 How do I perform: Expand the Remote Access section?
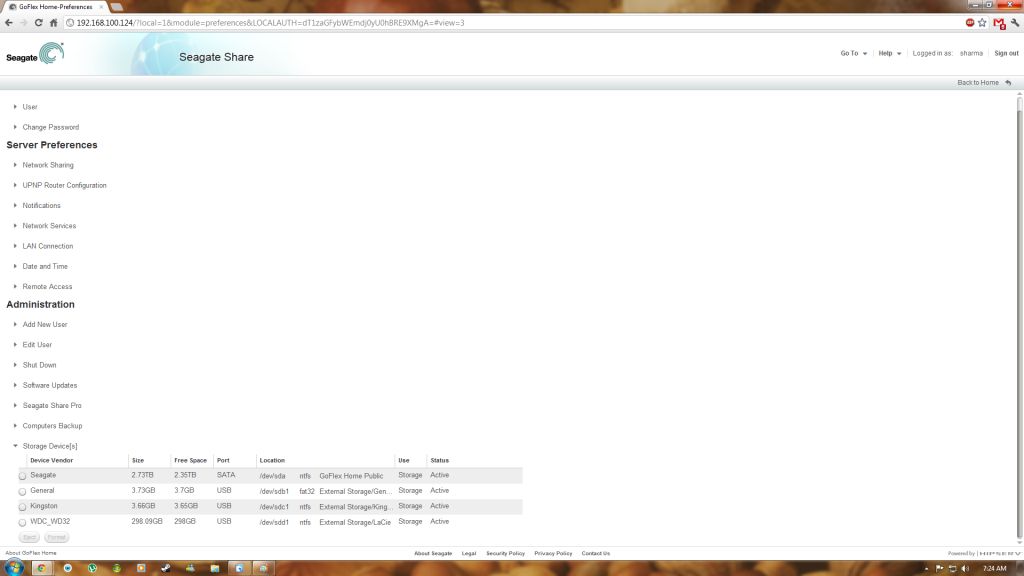47,287
